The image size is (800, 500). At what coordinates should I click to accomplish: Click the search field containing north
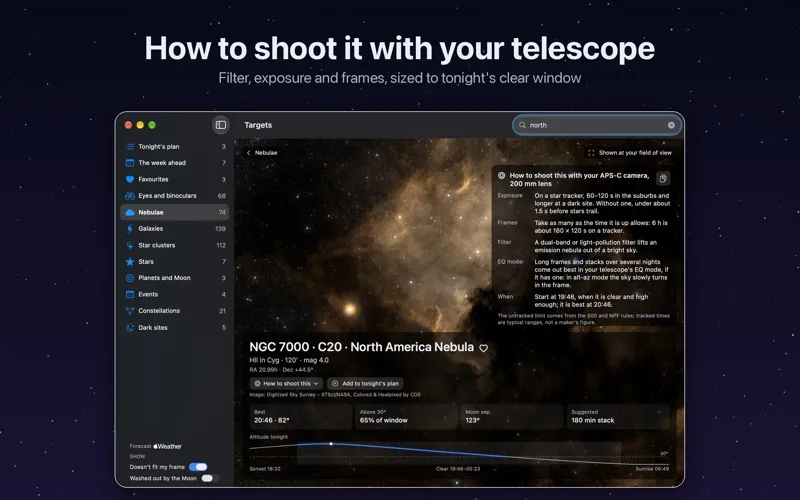click(597, 125)
